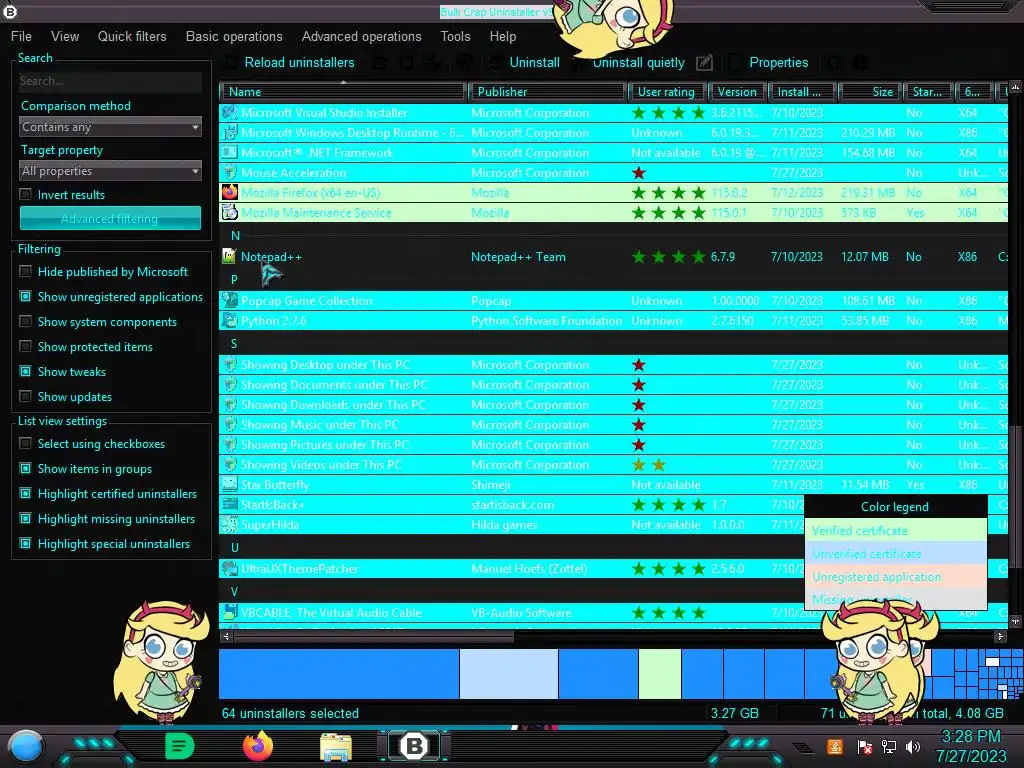Open the File menu
Image resolution: width=1024 pixels, height=768 pixels.
pyautogui.click(x=21, y=37)
